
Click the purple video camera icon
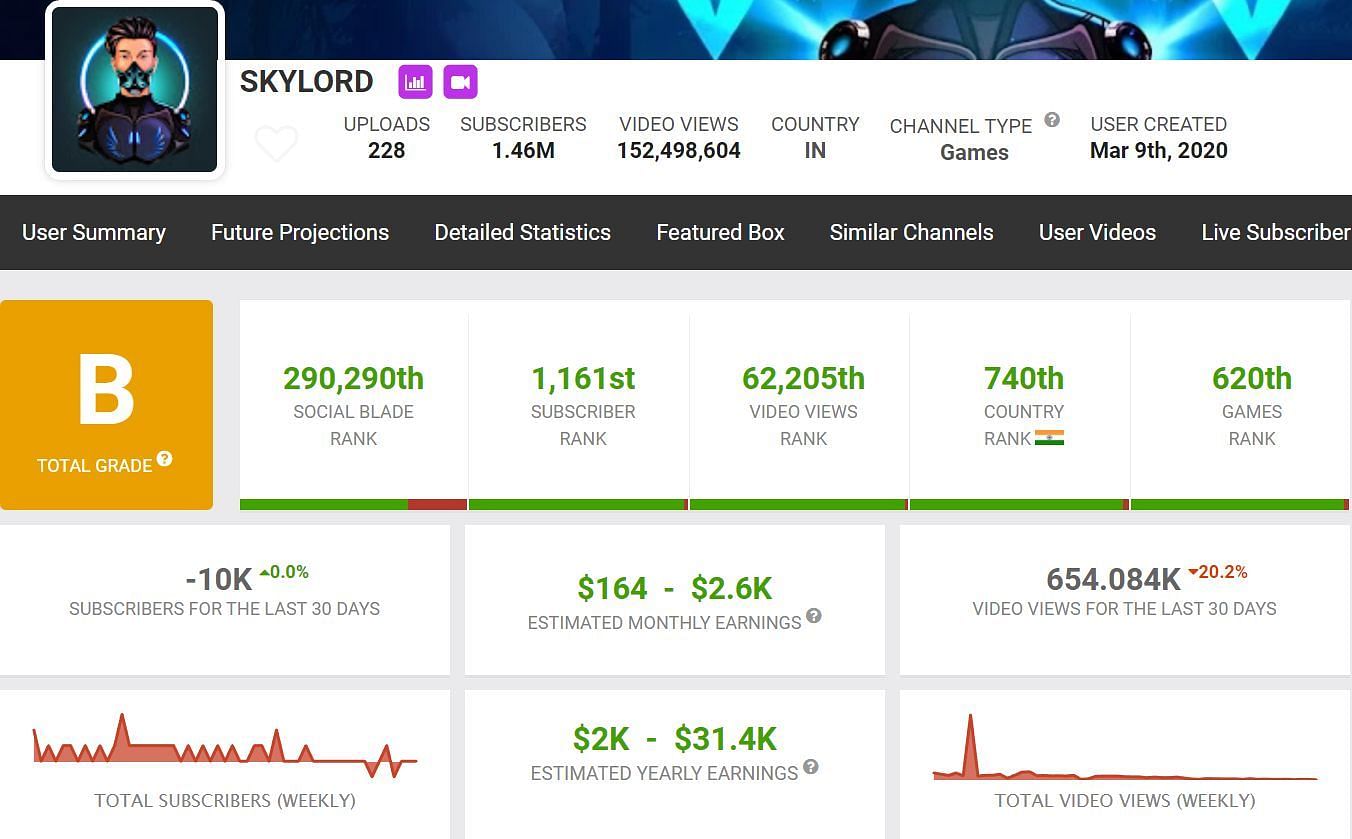pyautogui.click(x=460, y=82)
